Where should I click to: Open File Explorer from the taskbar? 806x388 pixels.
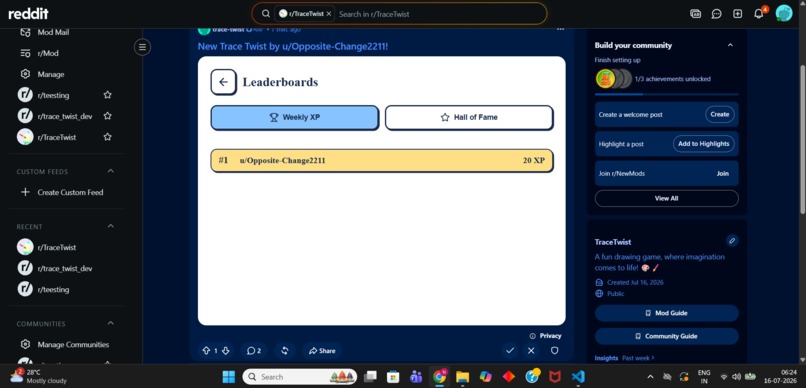click(463, 377)
